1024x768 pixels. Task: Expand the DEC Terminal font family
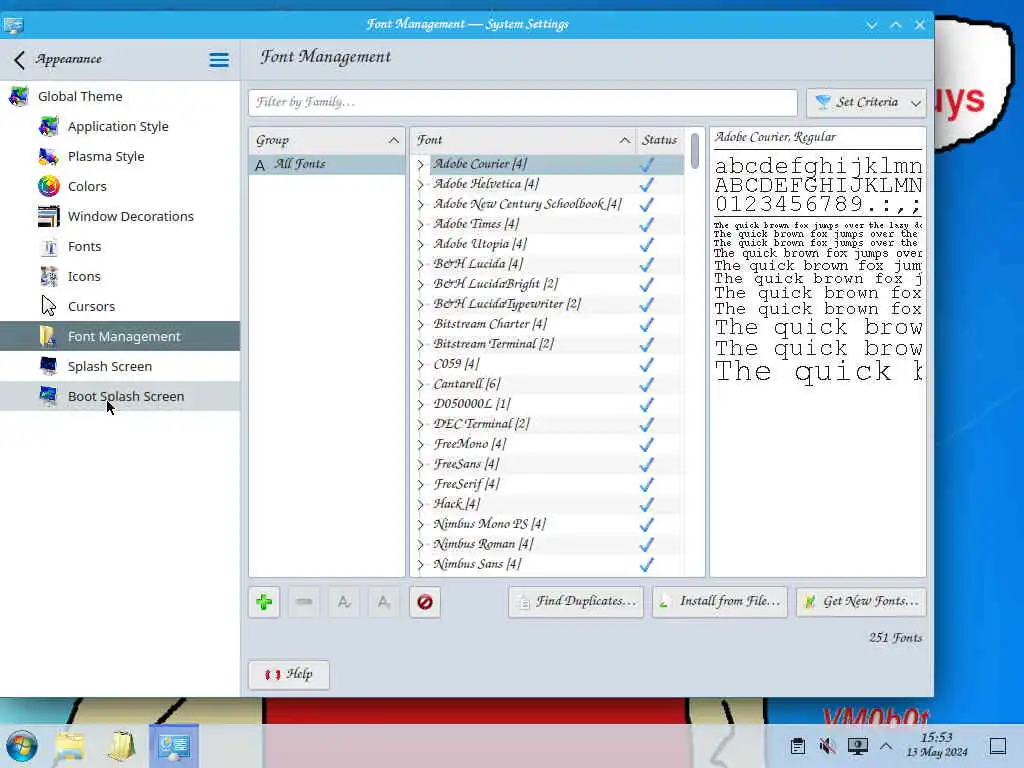[421, 425]
